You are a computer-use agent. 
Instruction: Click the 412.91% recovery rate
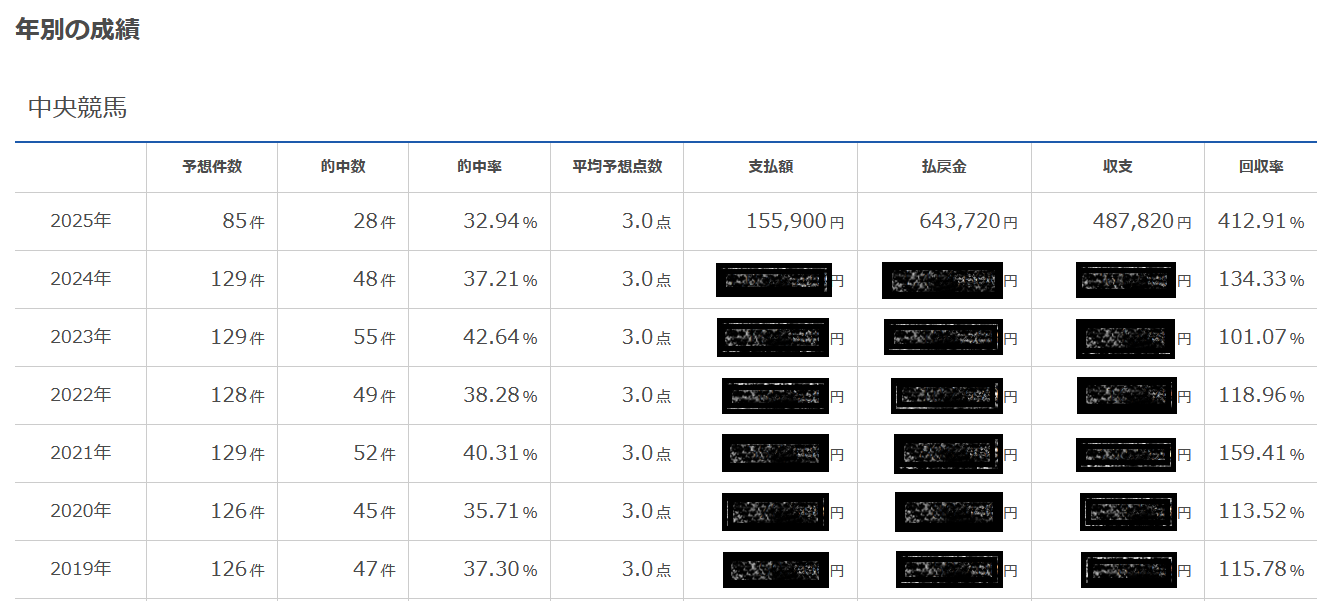pyautogui.click(x=1261, y=221)
